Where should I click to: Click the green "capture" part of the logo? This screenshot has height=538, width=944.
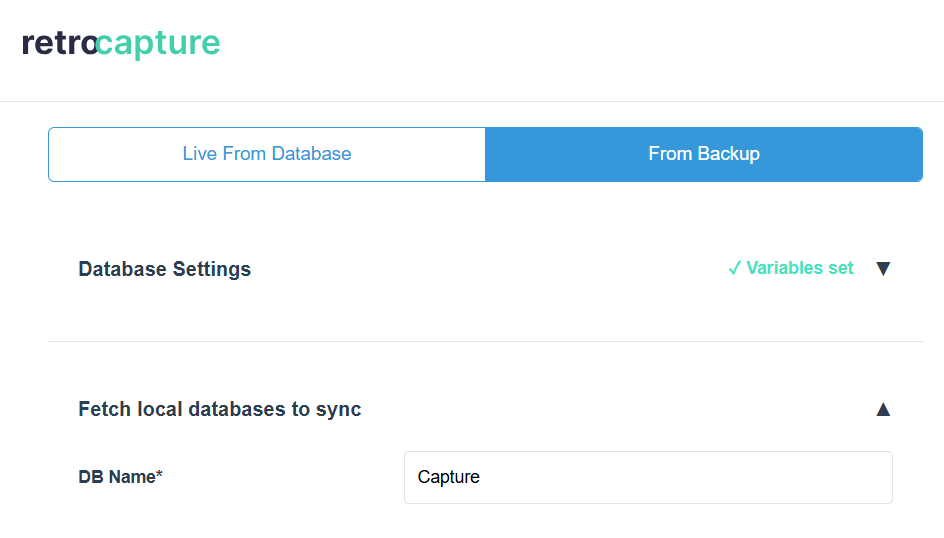click(x=160, y=44)
